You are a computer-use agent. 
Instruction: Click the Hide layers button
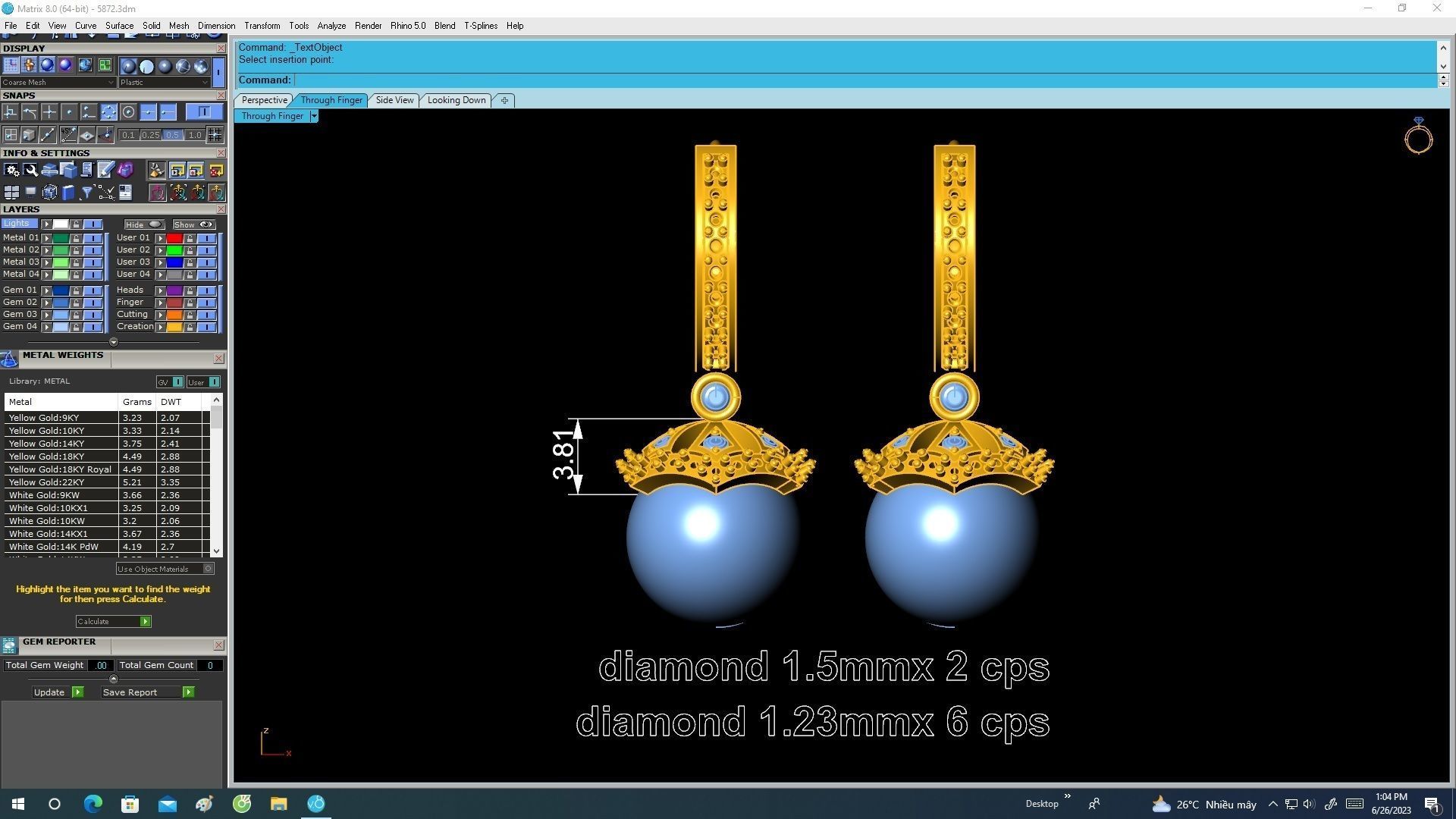[x=144, y=224]
